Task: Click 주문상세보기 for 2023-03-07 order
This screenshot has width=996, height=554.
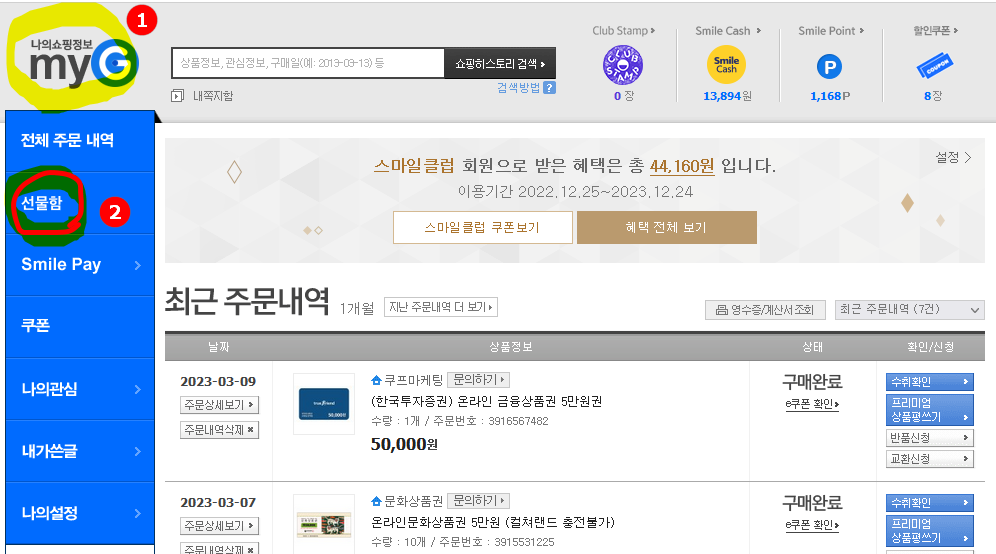Action: [x=219, y=526]
